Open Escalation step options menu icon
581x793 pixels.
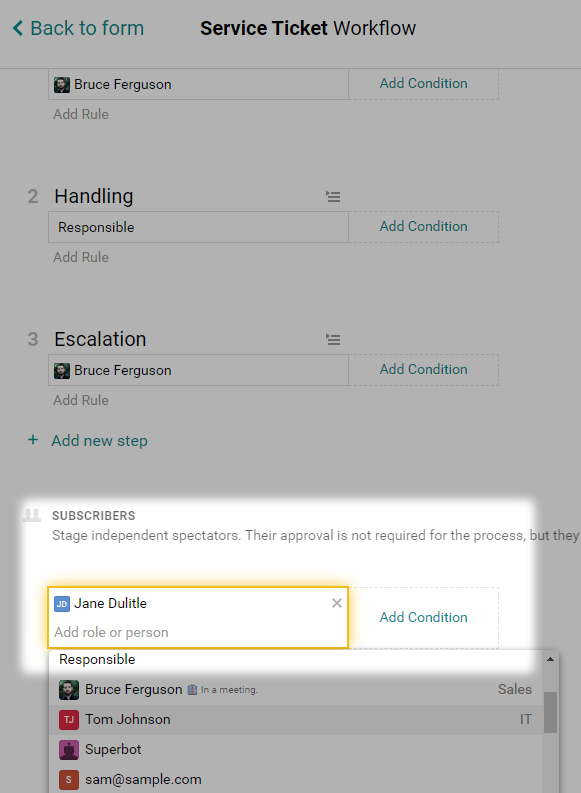point(333,339)
